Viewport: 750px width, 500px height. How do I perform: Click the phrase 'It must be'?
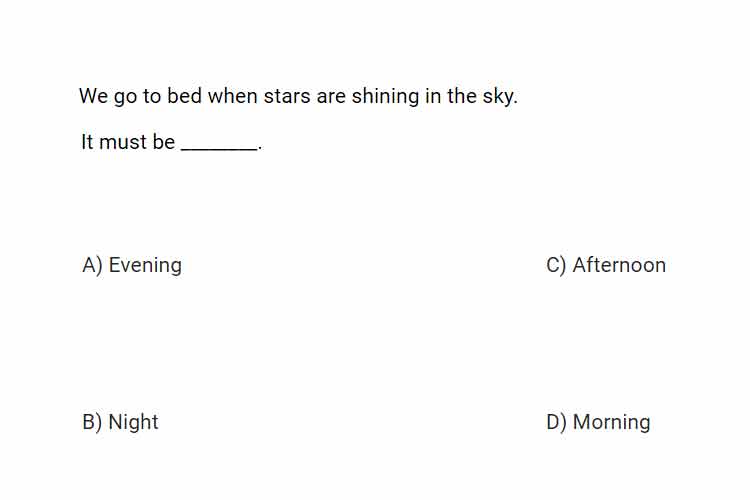(x=128, y=142)
